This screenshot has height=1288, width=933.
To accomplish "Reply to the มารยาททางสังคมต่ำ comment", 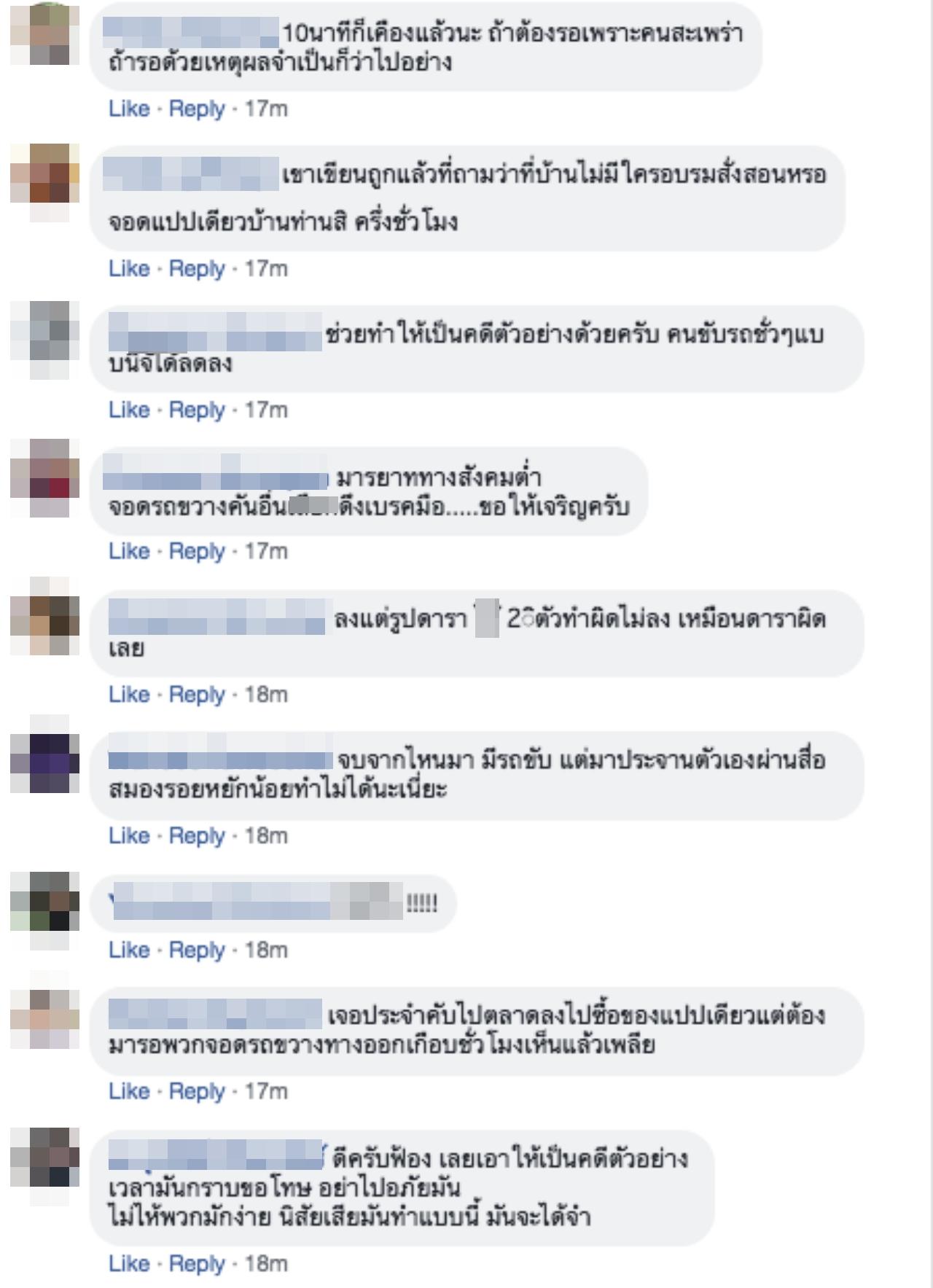I will pos(197,551).
